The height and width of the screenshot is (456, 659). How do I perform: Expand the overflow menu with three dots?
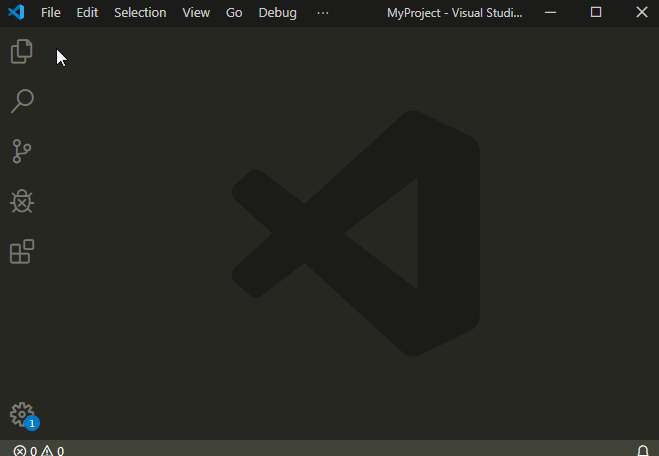coord(322,13)
